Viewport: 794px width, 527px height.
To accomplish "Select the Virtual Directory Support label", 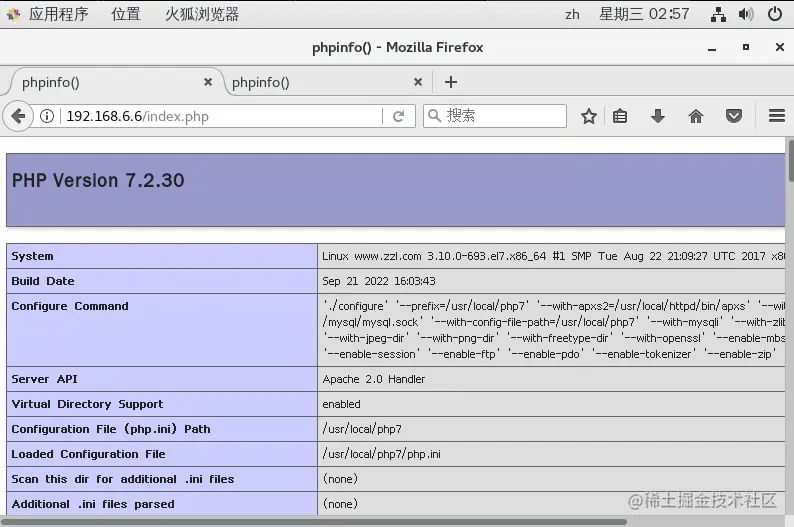I will [87, 404].
